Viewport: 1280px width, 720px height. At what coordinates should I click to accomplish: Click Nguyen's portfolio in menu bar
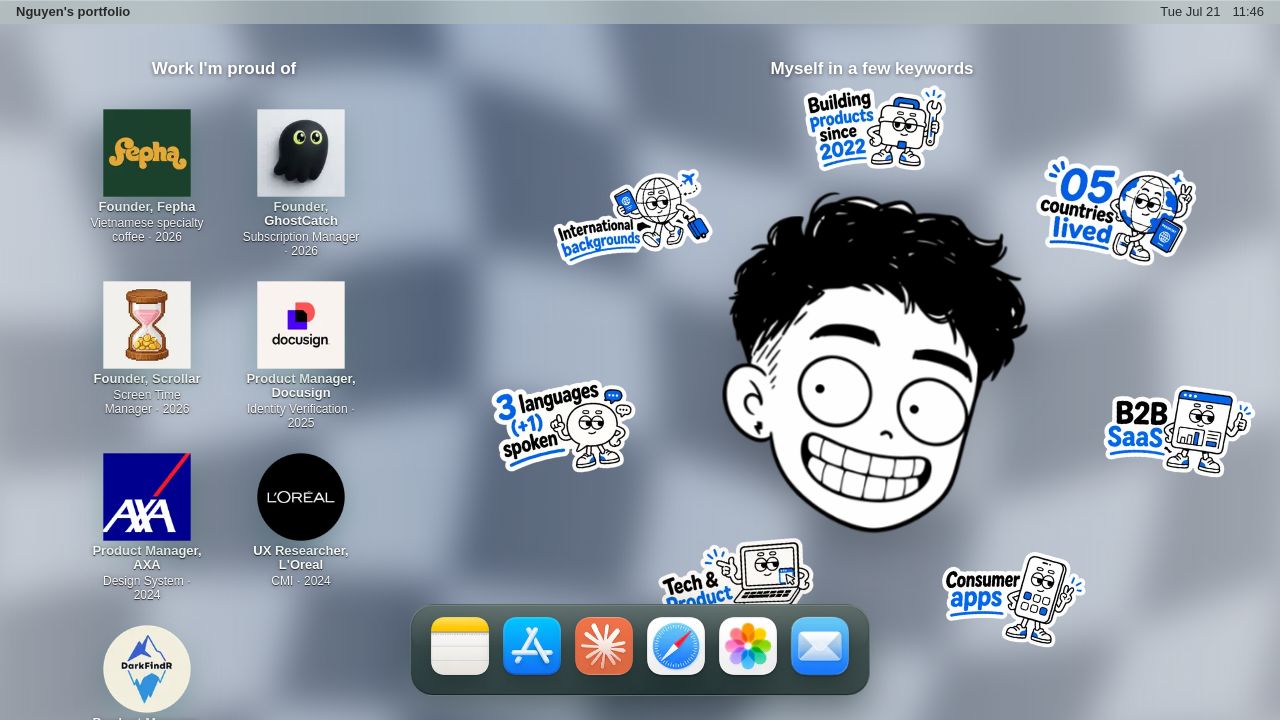pyautogui.click(x=73, y=12)
